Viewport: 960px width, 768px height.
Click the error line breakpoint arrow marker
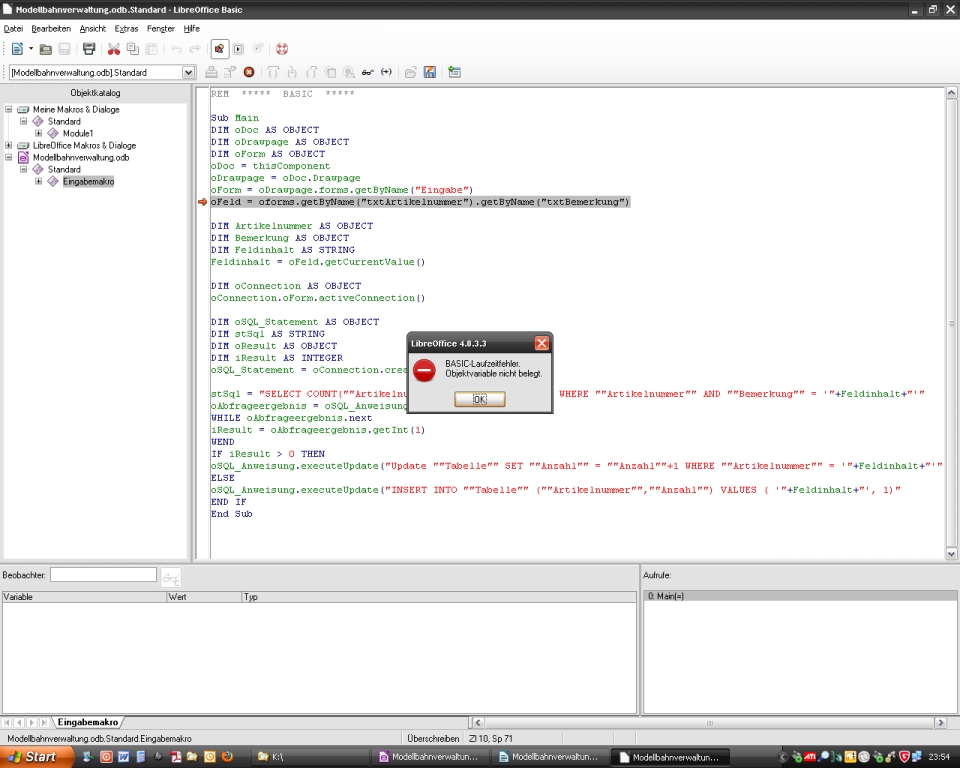[203, 202]
